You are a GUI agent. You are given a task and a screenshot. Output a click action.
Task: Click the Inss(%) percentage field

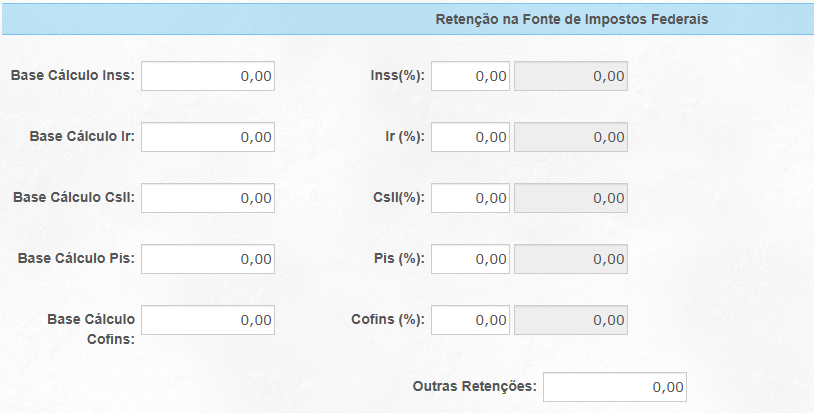[470, 76]
